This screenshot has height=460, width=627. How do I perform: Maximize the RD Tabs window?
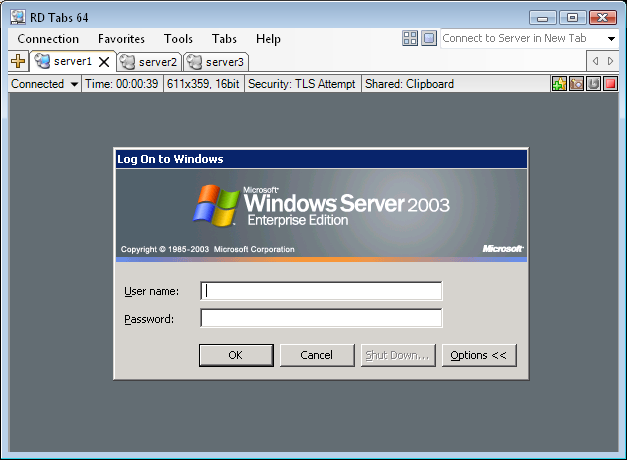[x=573, y=18]
